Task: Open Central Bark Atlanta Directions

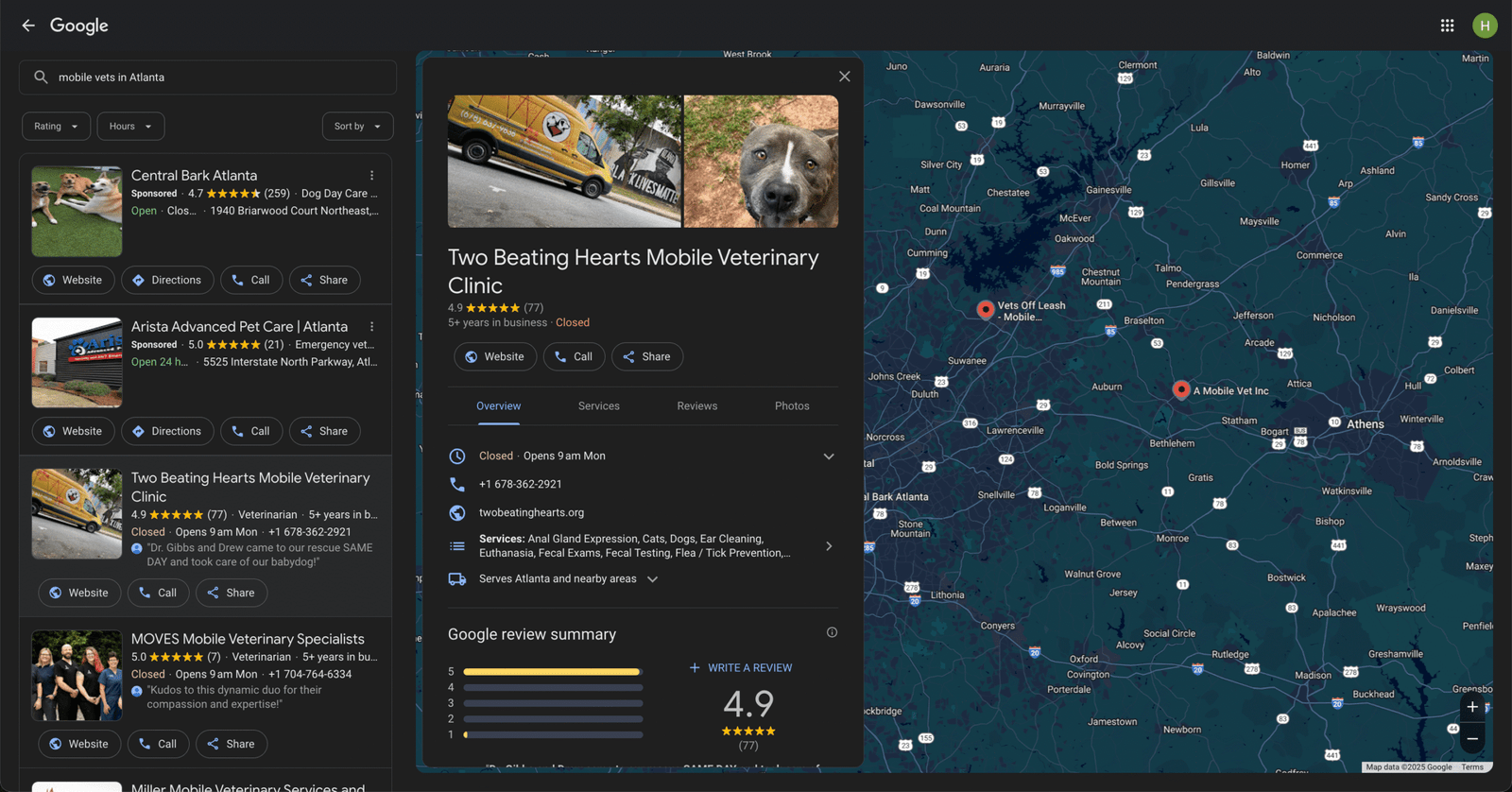Action: [167, 280]
